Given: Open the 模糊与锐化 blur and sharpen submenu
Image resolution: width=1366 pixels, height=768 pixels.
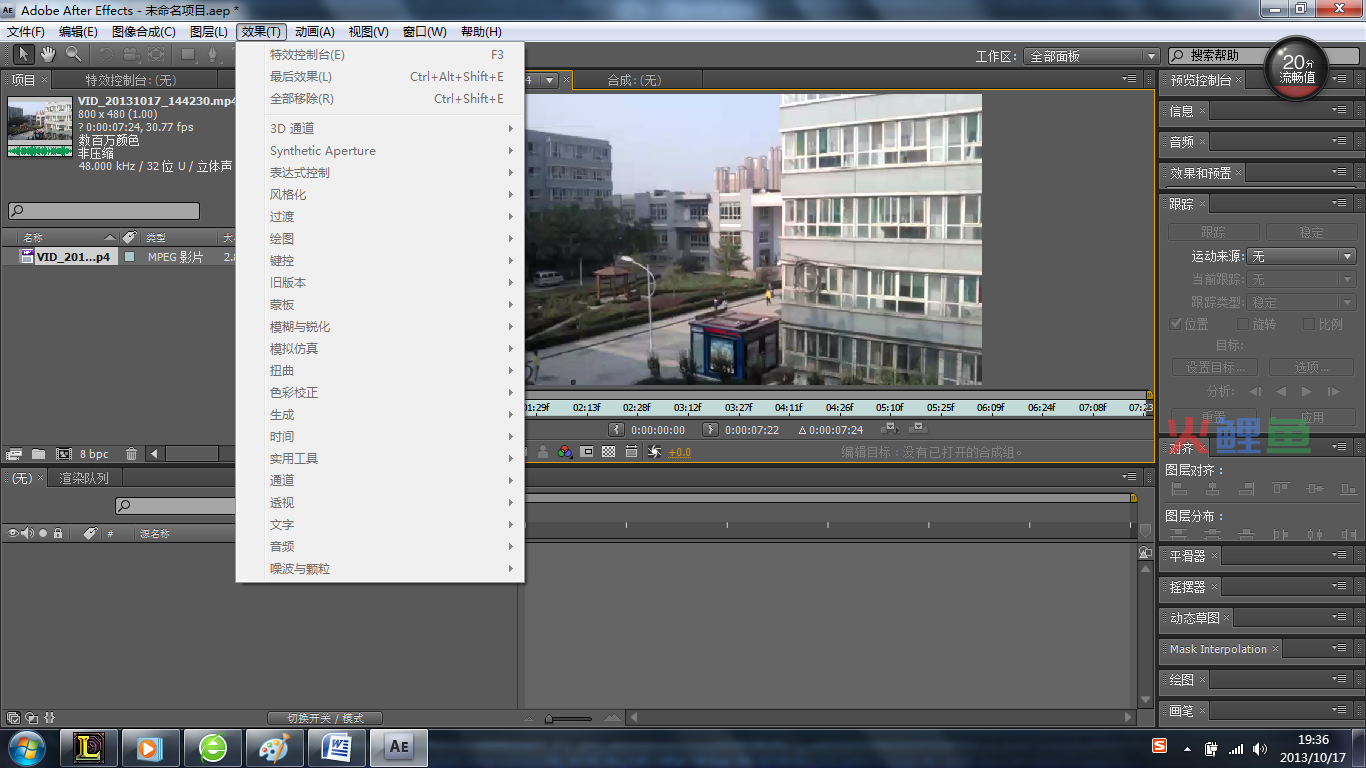Looking at the screenshot, I should click(300, 327).
